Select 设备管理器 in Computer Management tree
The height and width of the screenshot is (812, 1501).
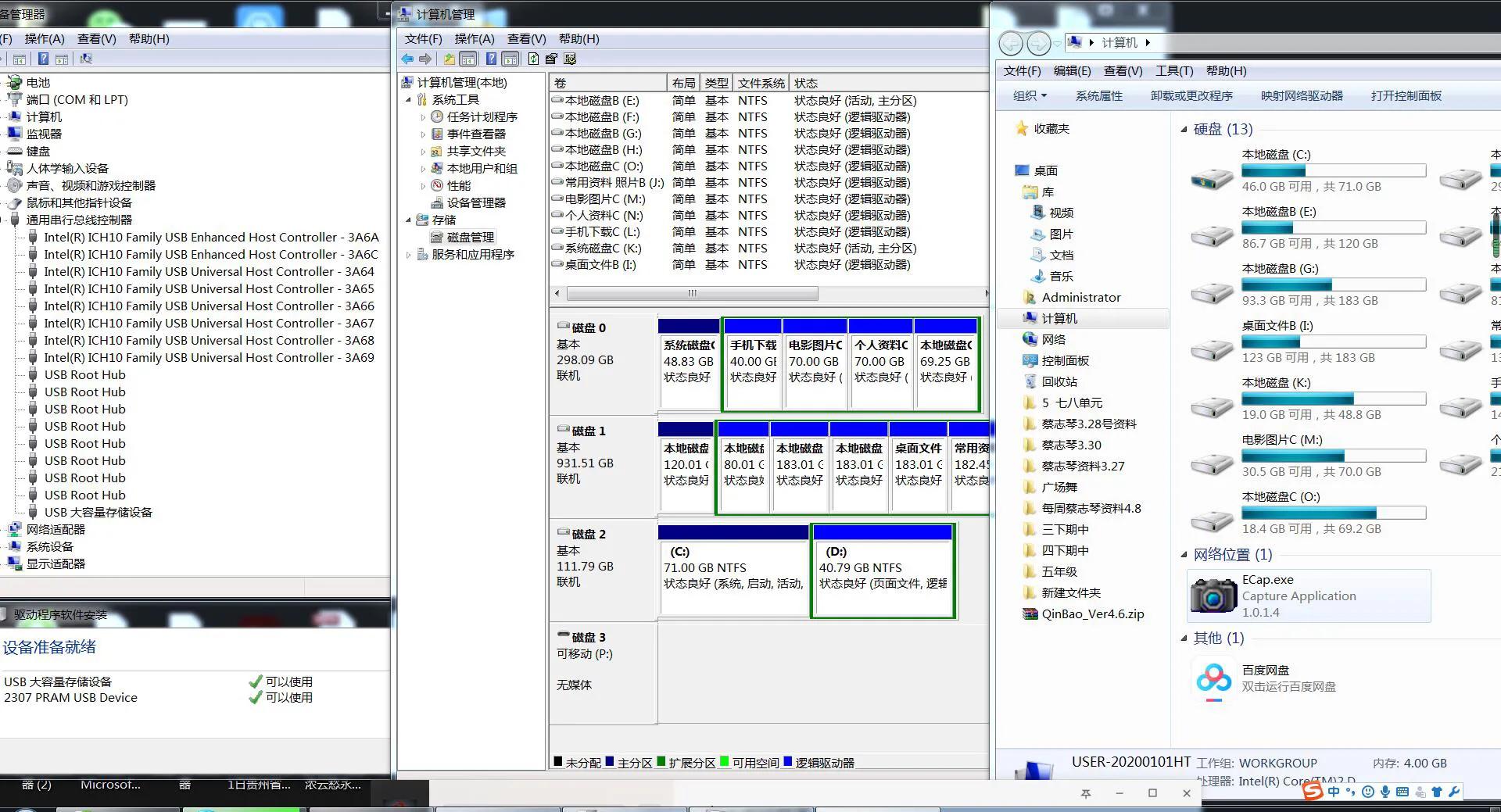[475, 202]
